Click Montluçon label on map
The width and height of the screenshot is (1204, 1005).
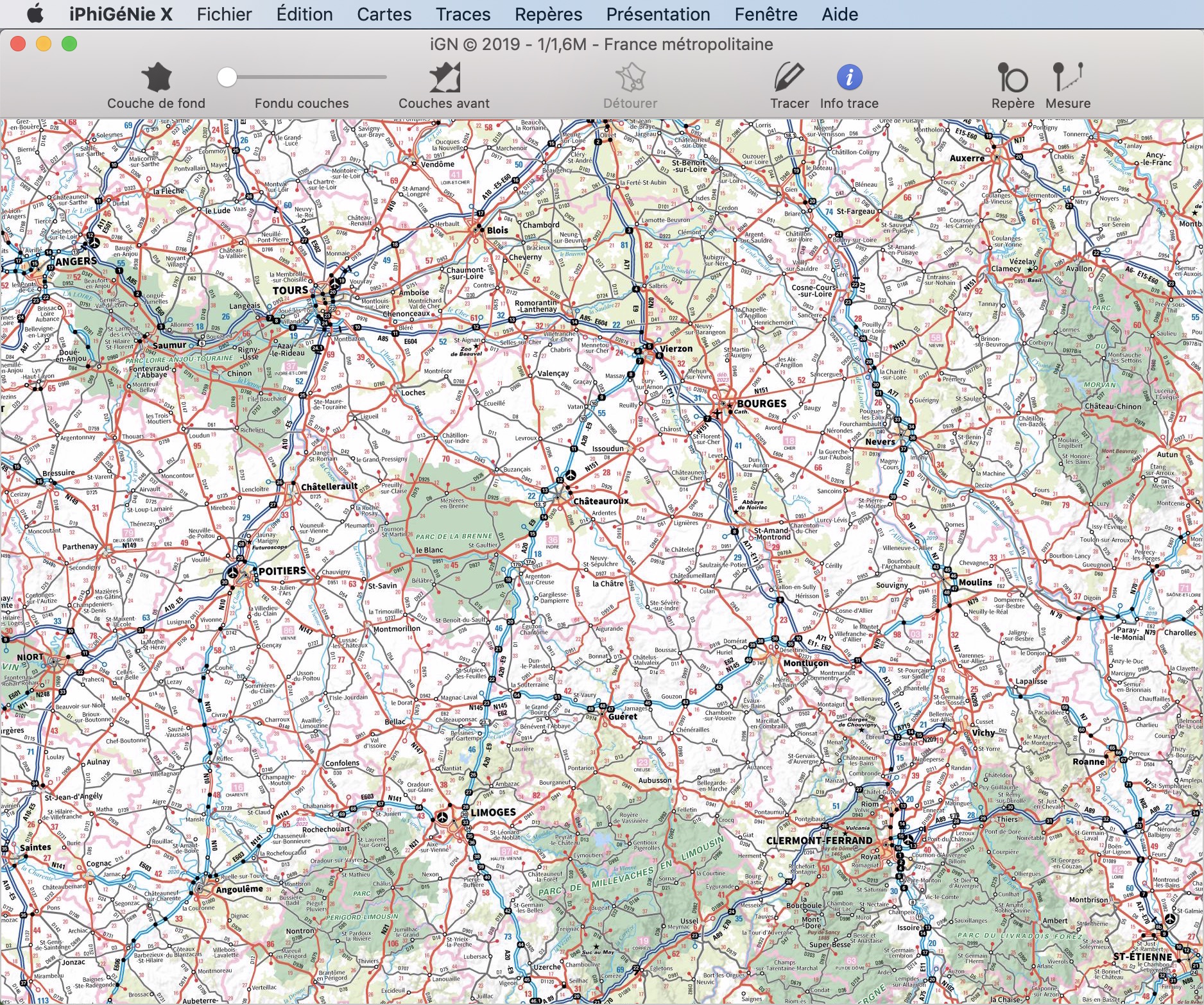[x=805, y=664]
